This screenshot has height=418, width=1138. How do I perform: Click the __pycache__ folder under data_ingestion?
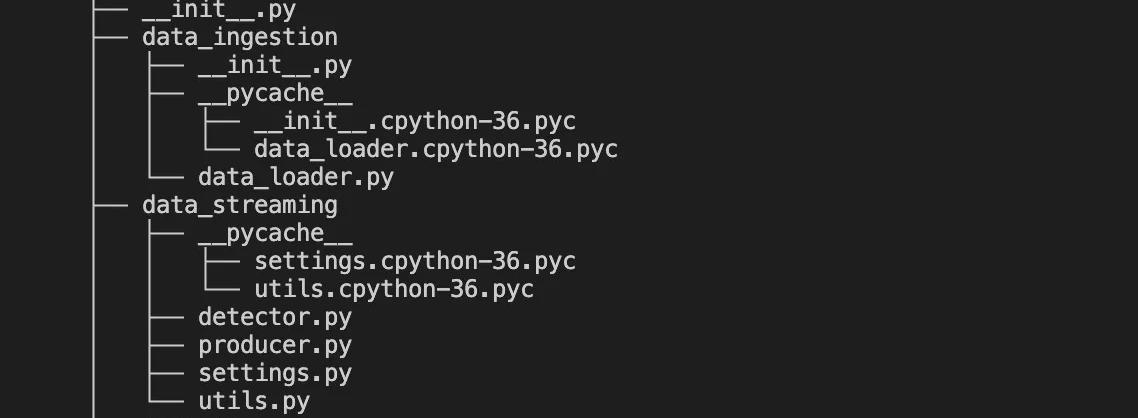[275, 93]
